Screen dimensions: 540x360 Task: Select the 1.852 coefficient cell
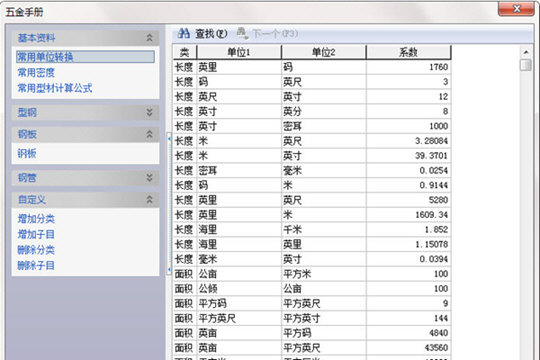[x=409, y=229]
